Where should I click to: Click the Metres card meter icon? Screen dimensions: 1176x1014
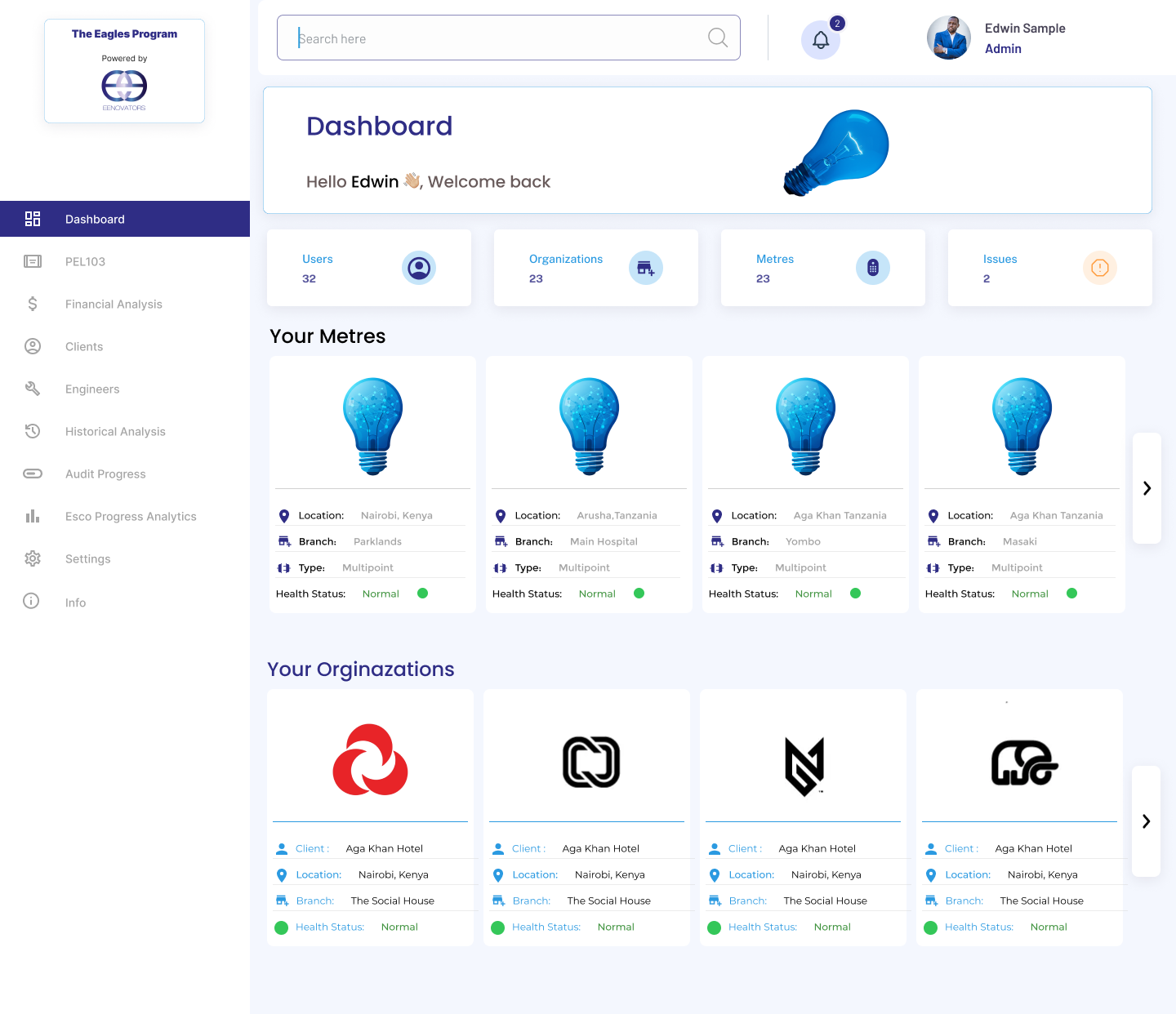coord(873,268)
